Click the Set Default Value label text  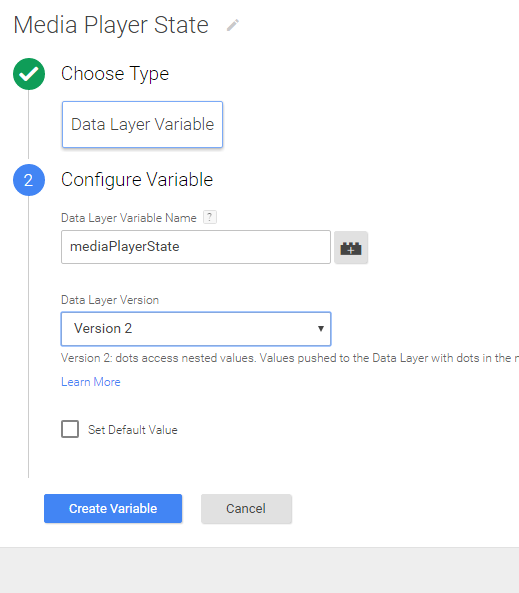click(133, 430)
